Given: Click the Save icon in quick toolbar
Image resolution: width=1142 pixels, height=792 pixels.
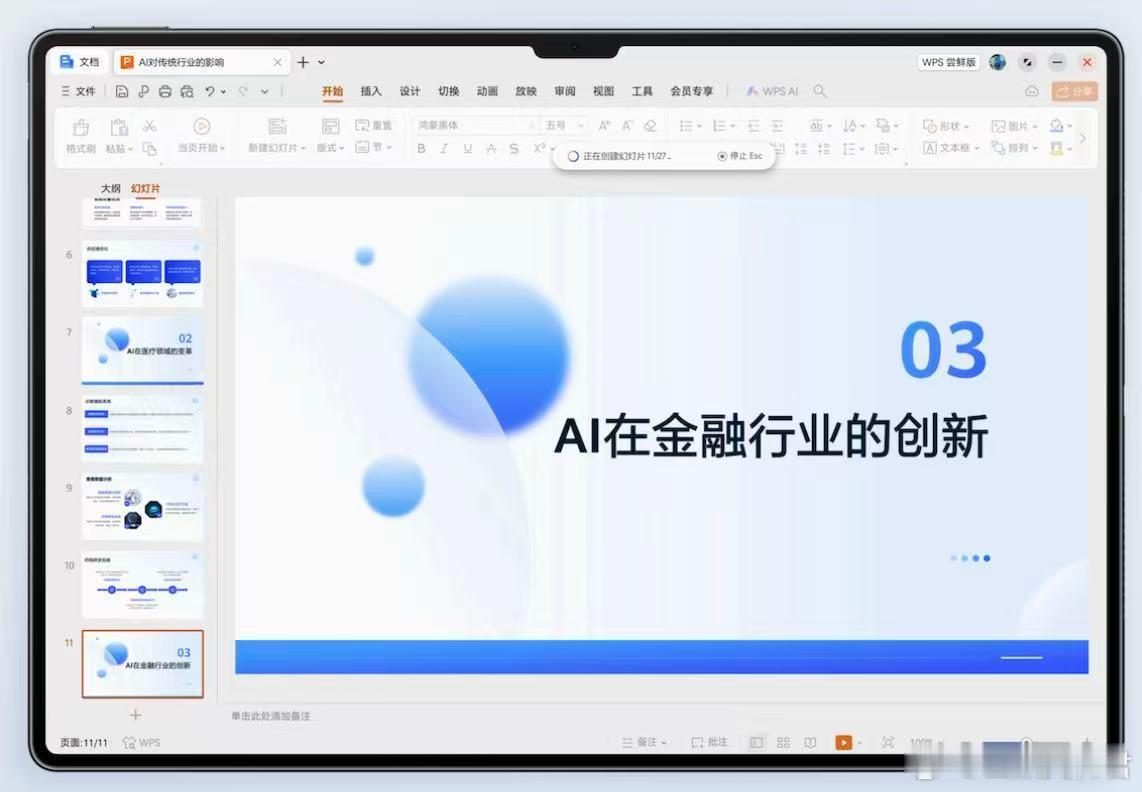Looking at the screenshot, I should click(x=122, y=91).
